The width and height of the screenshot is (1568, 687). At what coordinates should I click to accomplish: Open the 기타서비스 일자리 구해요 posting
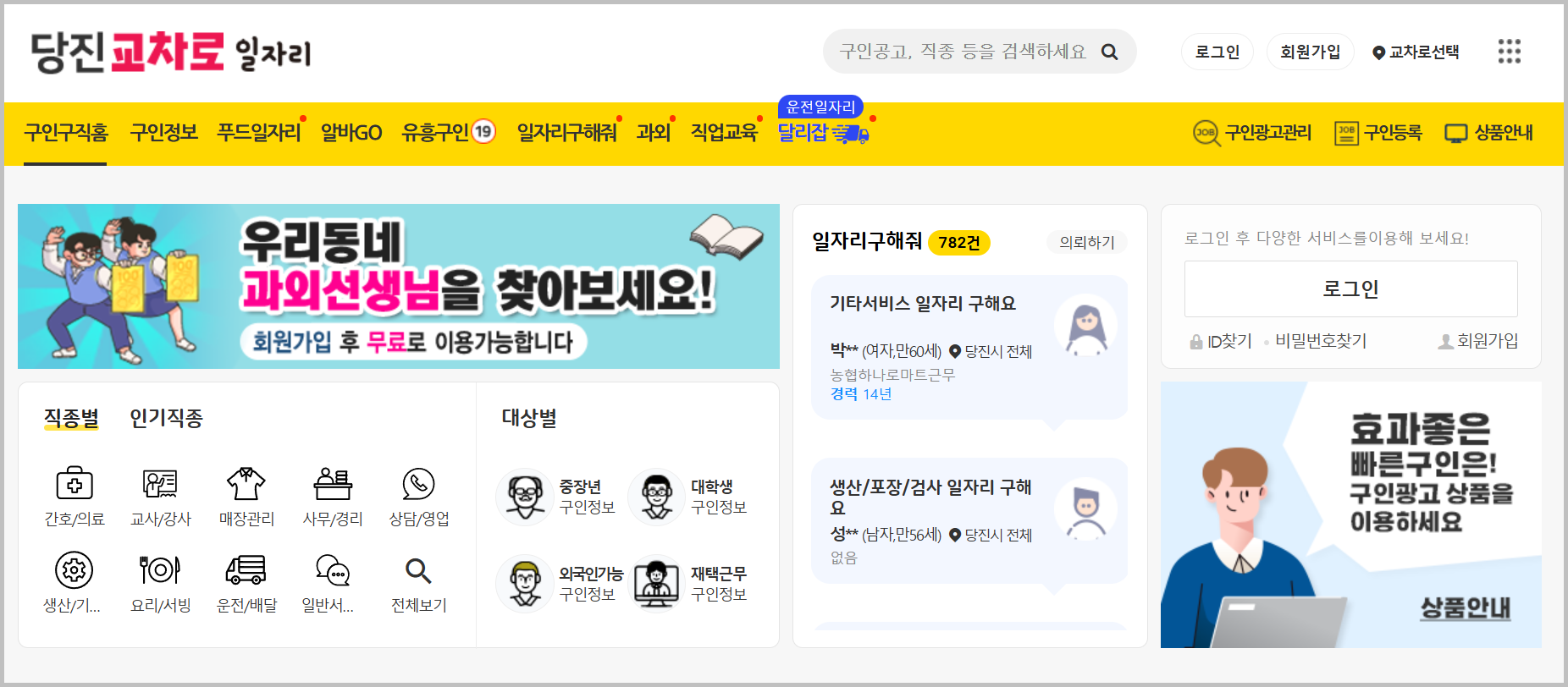pos(969,347)
